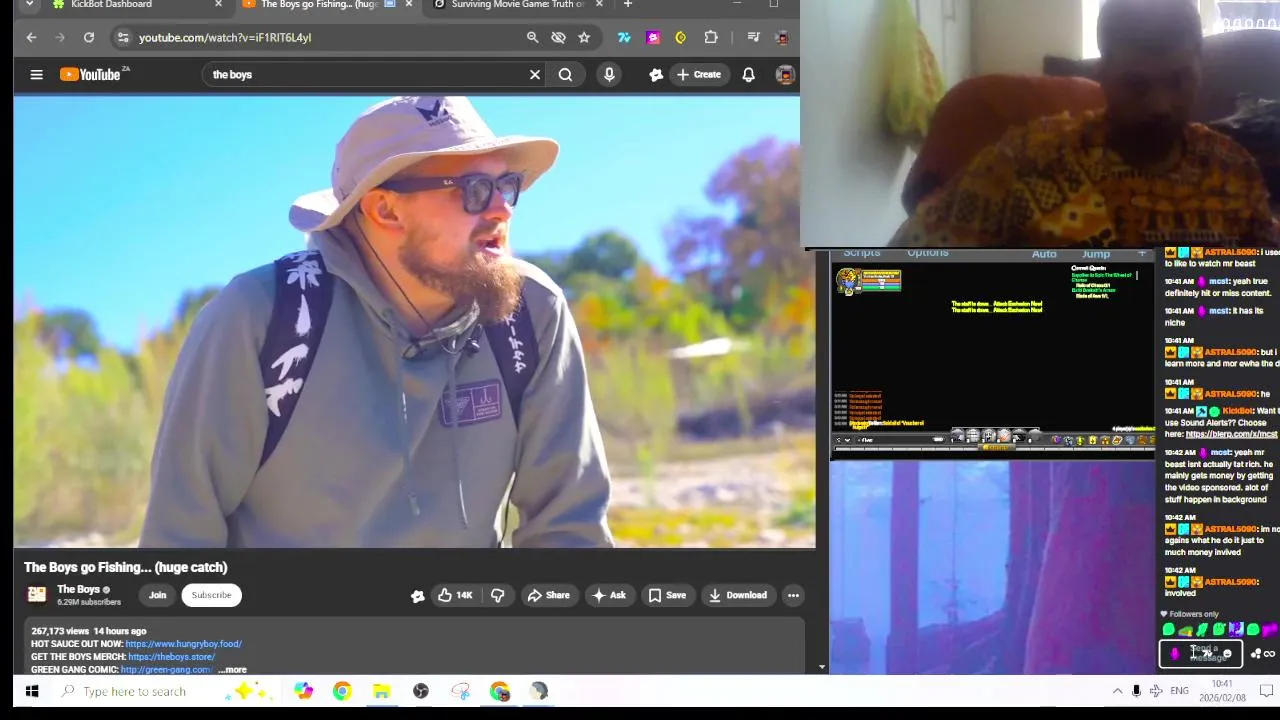1280x720 pixels.
Task: Open the YouTube hamburger guide menu
Action: pyautogui.click(x=36, y=74)
